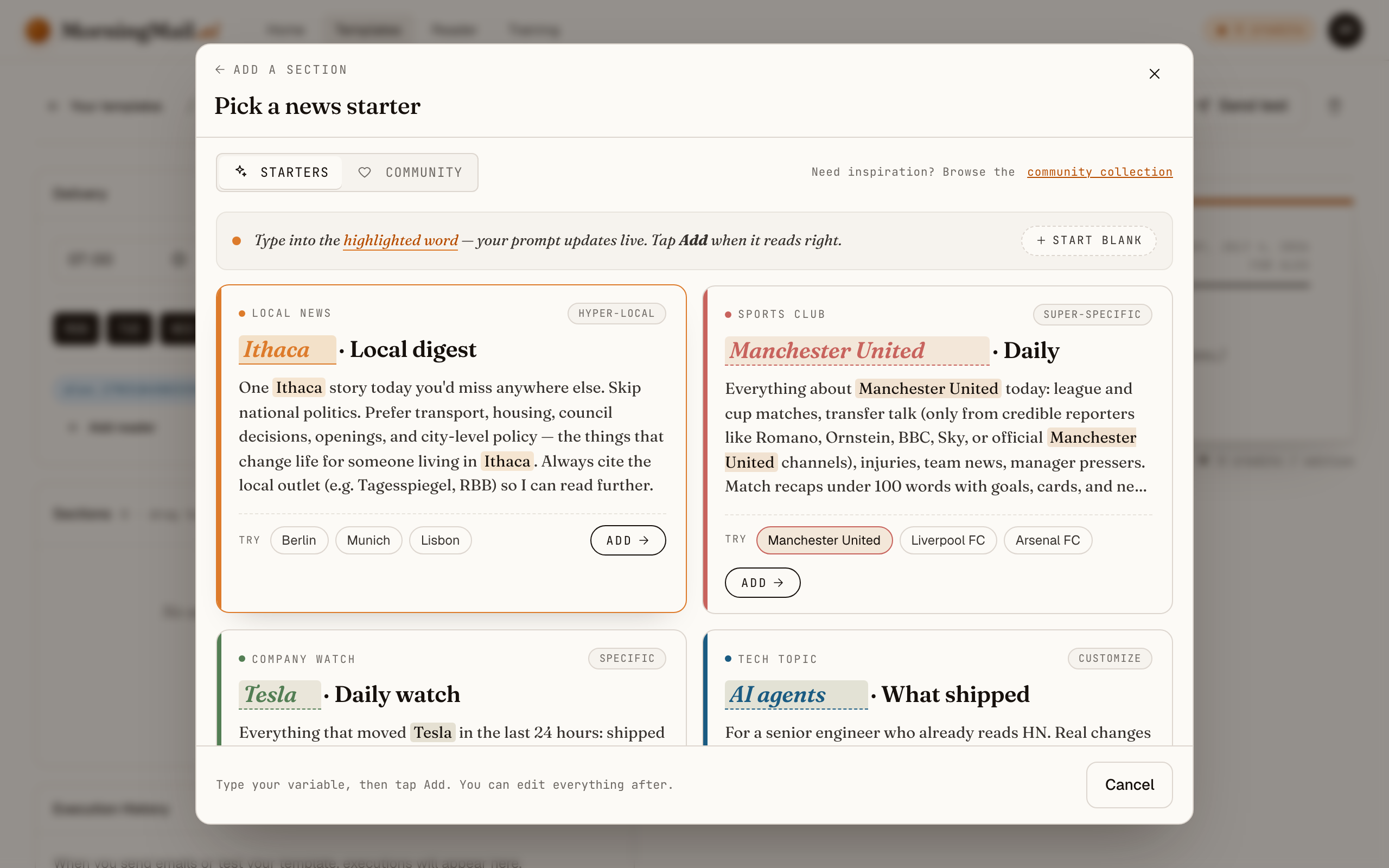Edit the Manchester United variable field
The width and height of the screenshot is (1389, 868).
pyautogui.click(x=856, y=351)
